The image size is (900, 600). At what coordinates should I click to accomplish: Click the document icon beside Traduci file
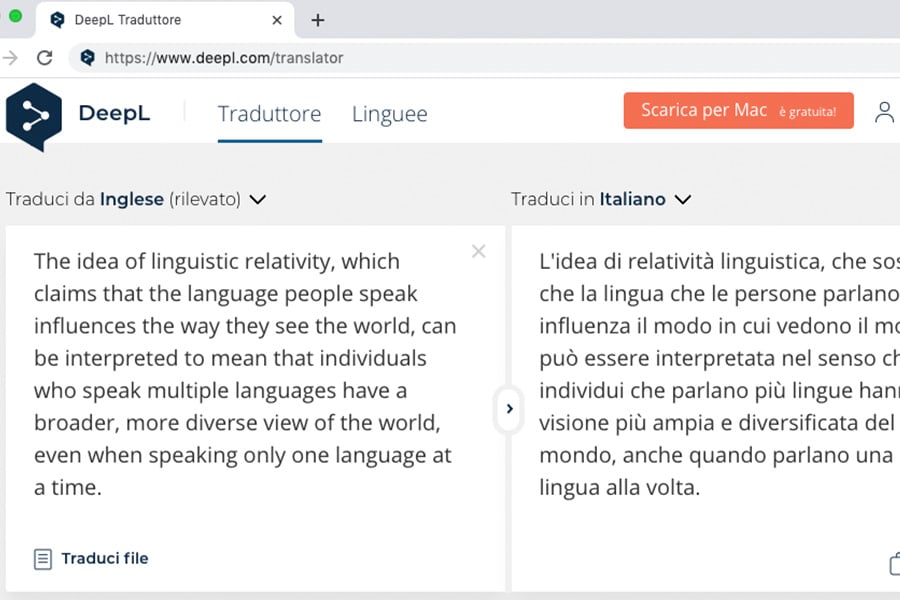43,559
